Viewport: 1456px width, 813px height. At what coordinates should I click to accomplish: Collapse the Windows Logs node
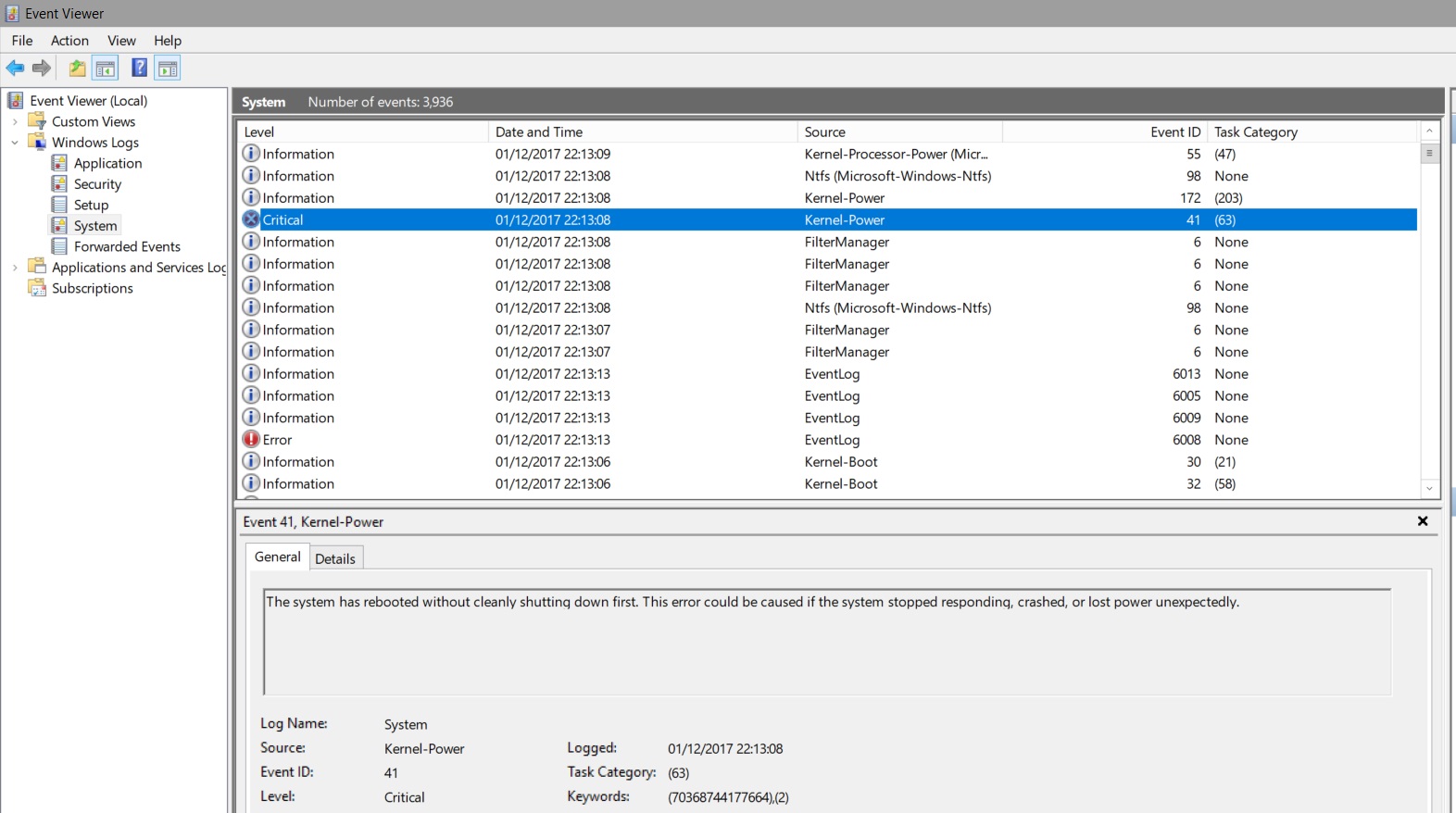pos(15,143)
